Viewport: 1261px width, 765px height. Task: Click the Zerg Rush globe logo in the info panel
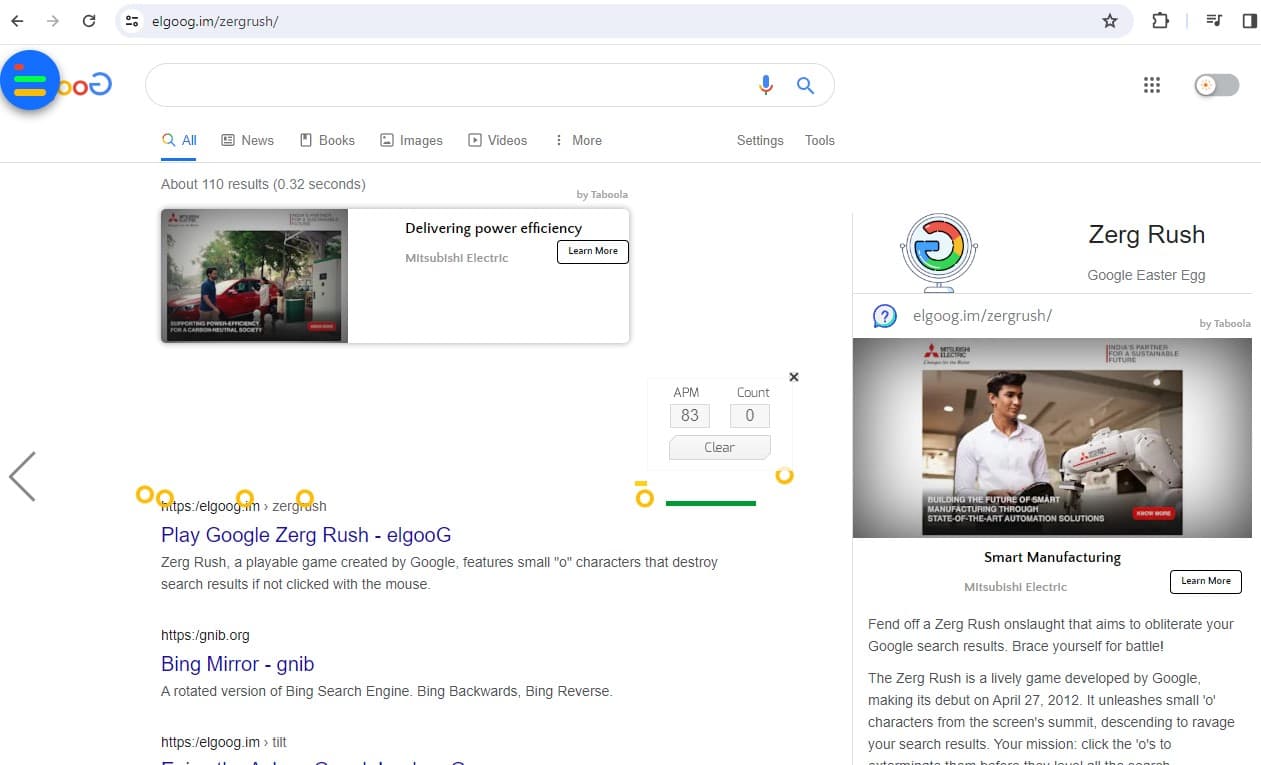click(938, 252)
